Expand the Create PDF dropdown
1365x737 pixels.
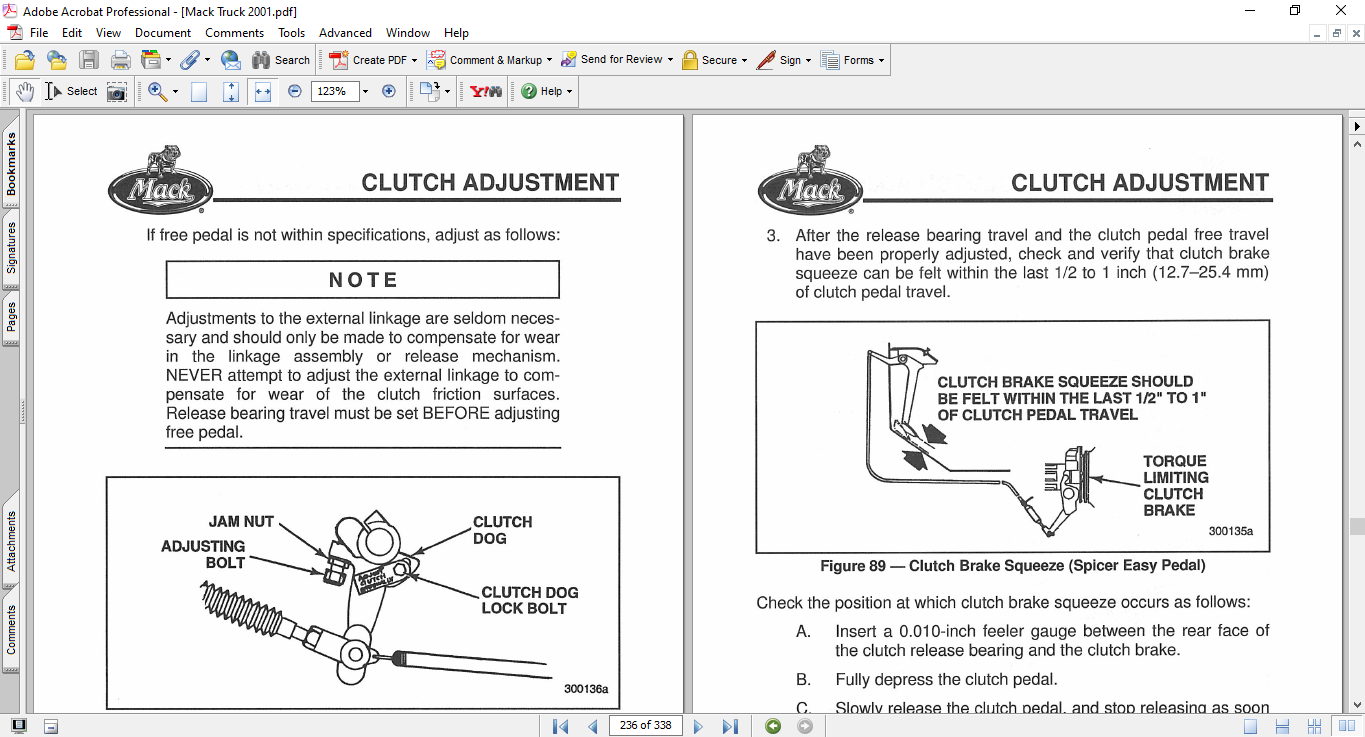click(x=414, y=60)
